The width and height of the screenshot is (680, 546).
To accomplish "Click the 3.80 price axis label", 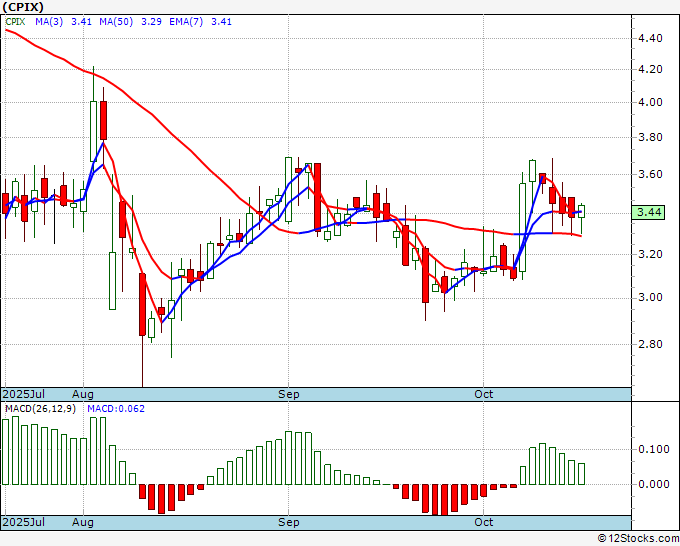I will click(x=650, y=137).
